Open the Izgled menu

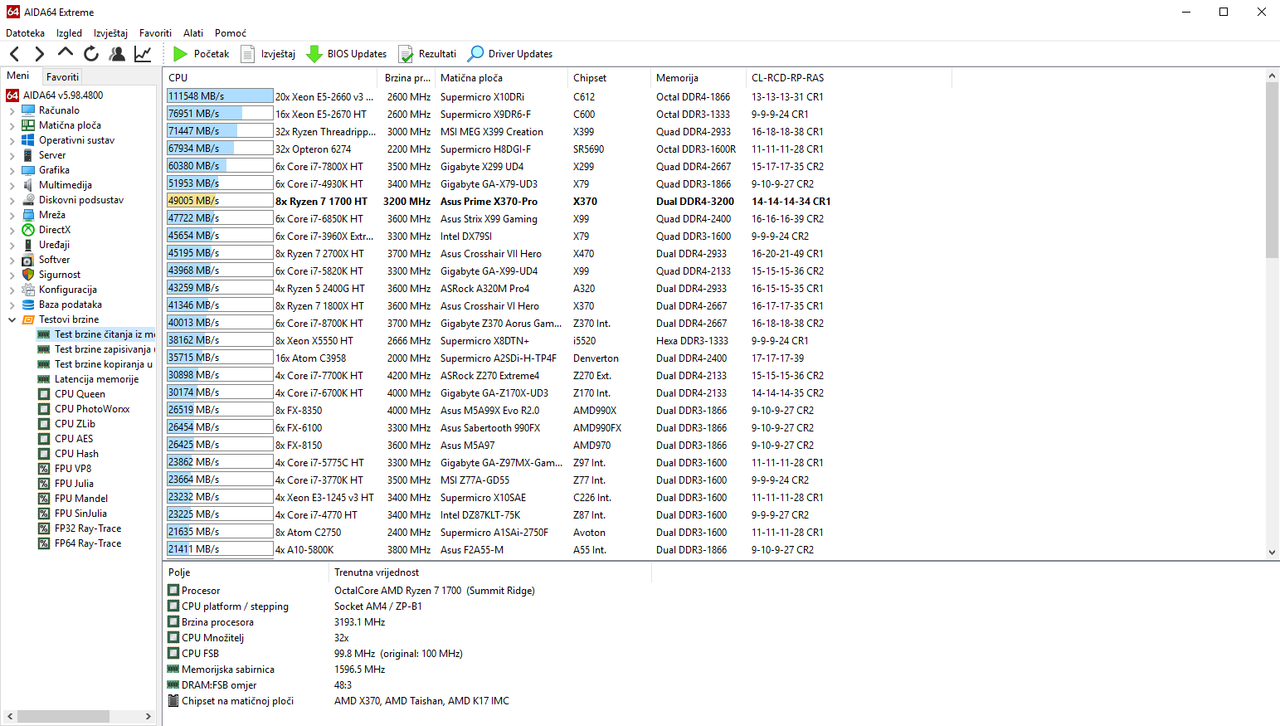(69, 33)
